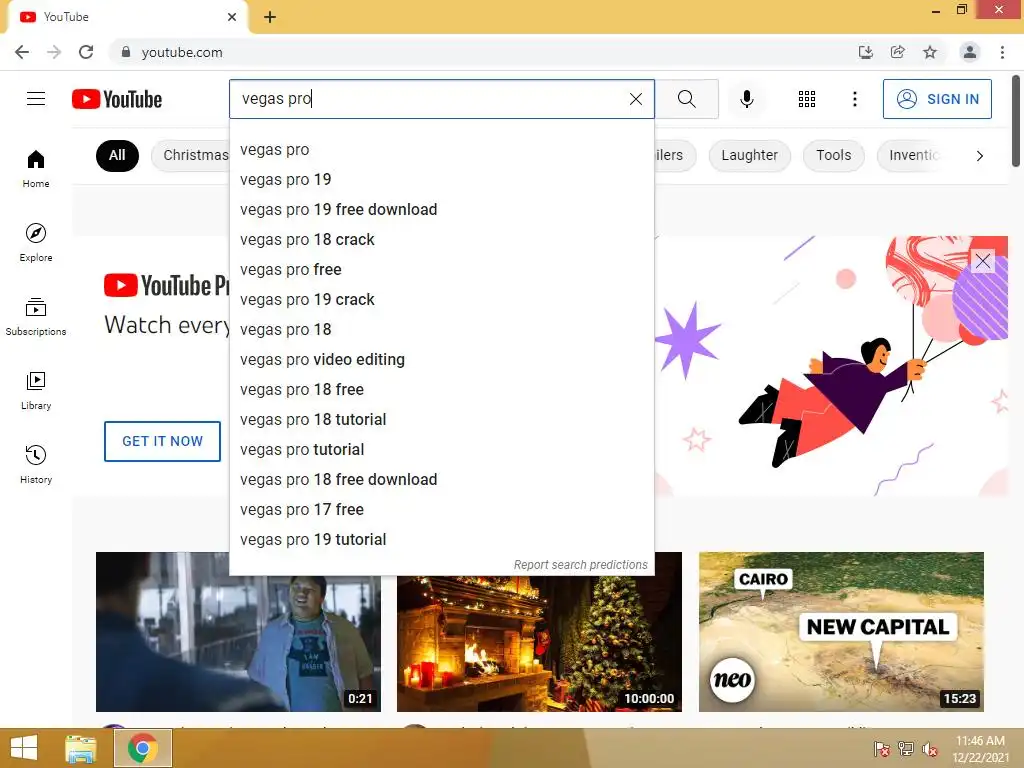Choose suggestion "vegas pro 19 tutorial"
1024x768 pixels.
click(442, 540)
